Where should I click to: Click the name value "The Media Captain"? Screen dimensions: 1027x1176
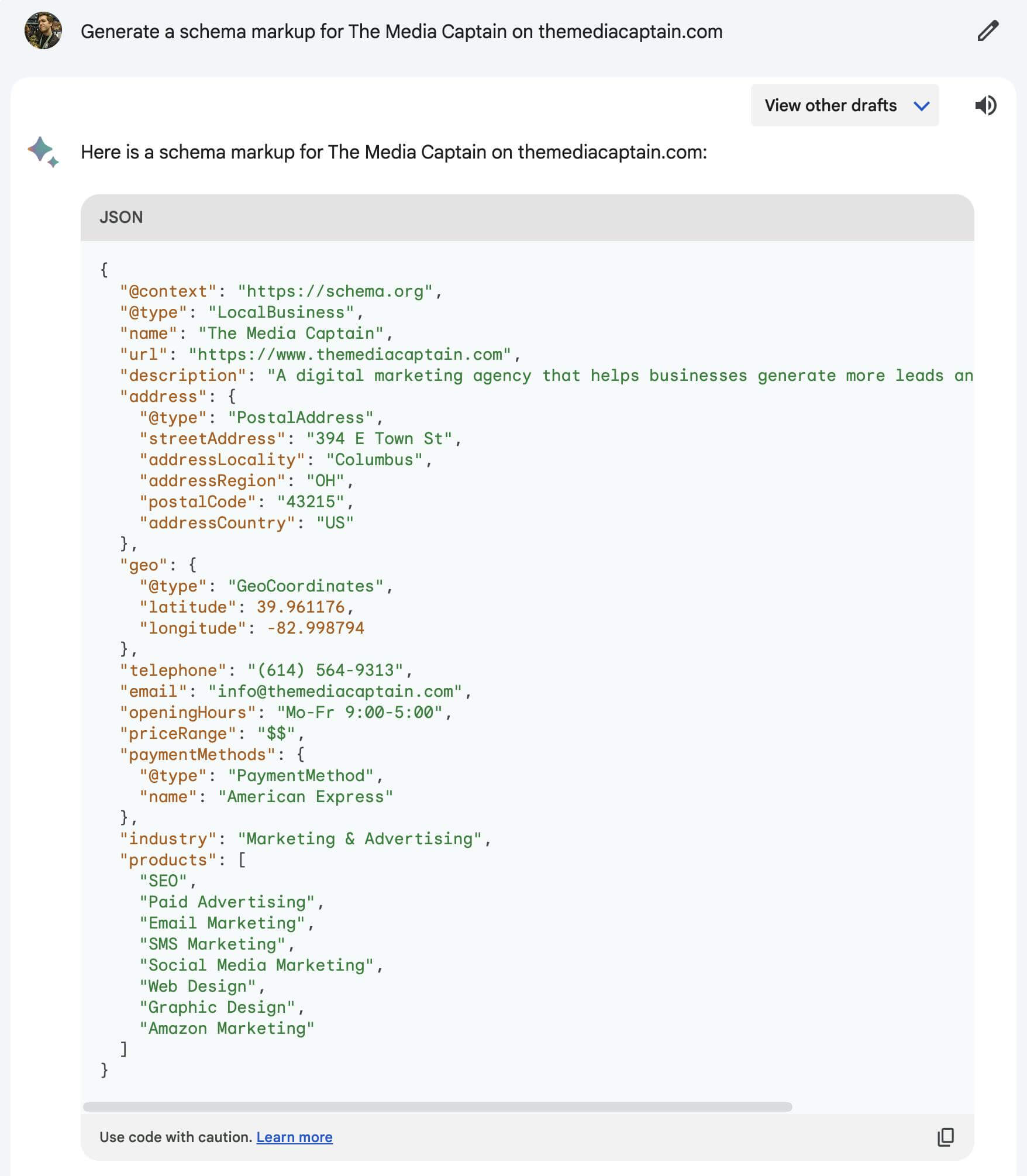291,333
